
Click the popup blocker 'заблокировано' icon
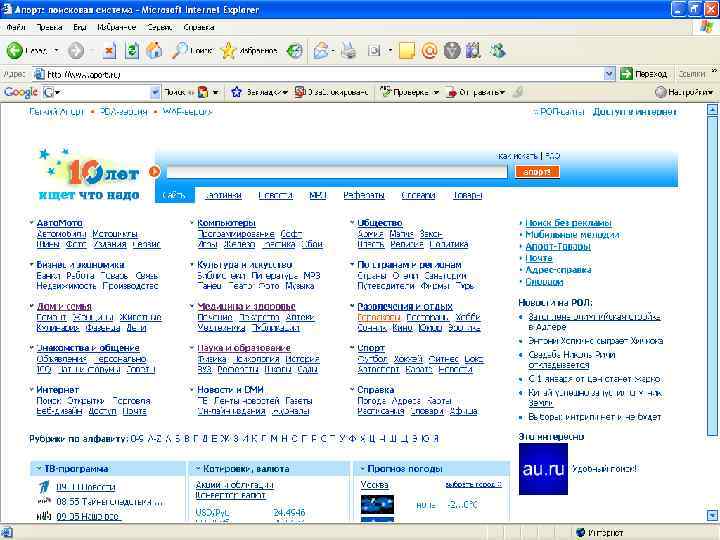click(x=300, y=92)
